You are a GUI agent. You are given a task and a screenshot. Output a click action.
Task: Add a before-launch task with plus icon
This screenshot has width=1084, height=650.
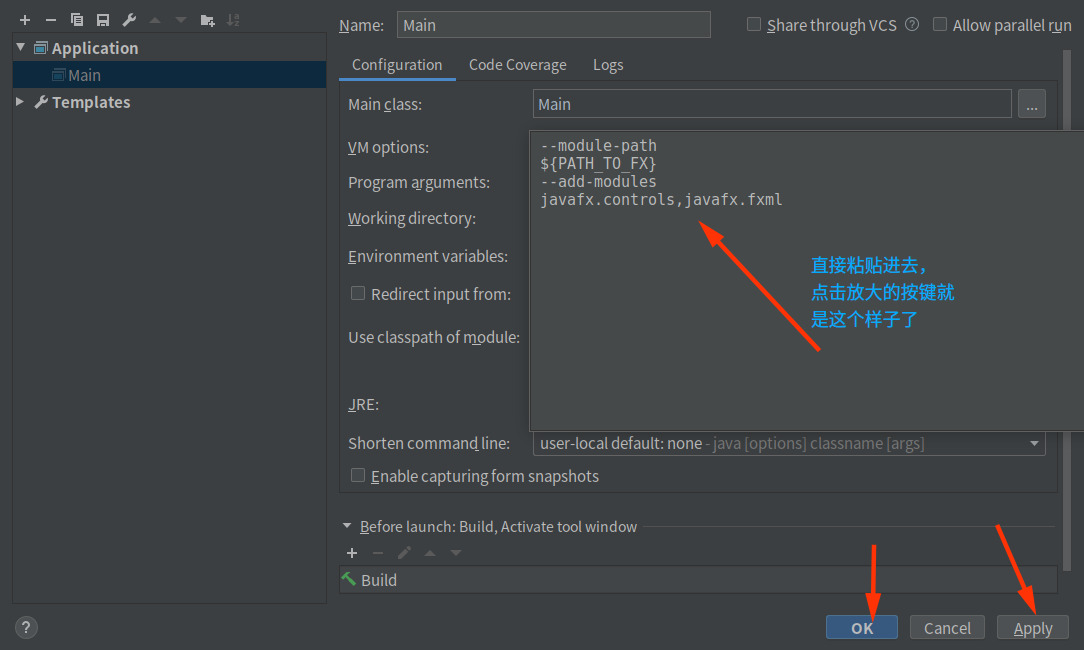pos(352,552)
